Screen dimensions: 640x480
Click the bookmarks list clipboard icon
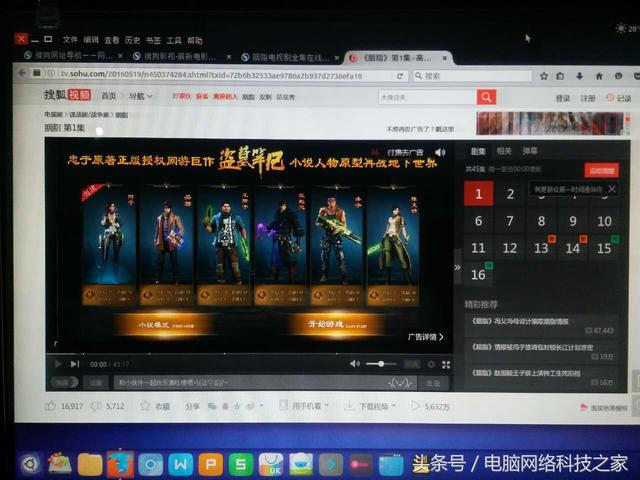(561, 76)
